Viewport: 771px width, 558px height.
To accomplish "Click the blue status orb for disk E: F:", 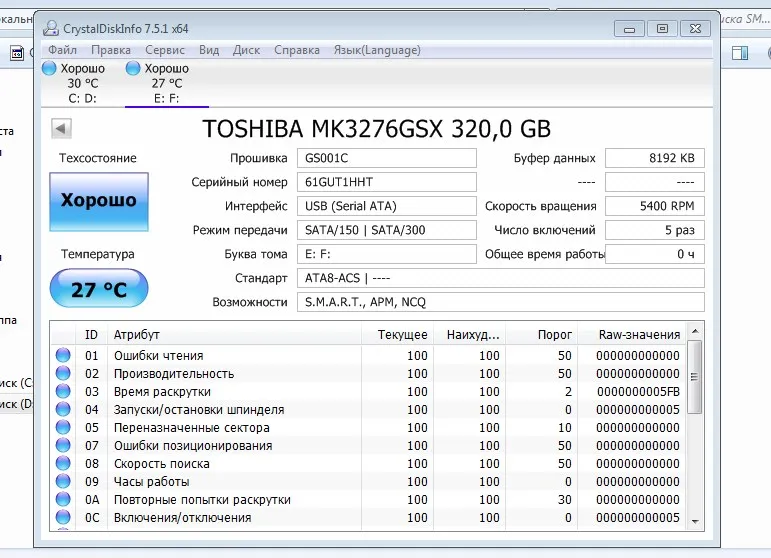I will tap(133, 68).
